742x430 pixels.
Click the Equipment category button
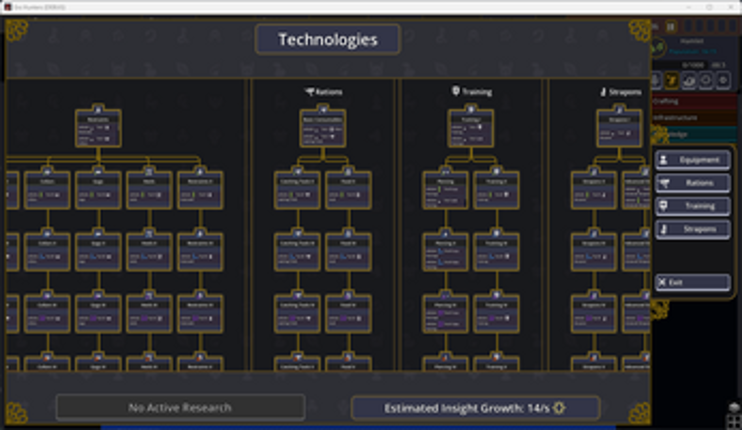point(692,160)
